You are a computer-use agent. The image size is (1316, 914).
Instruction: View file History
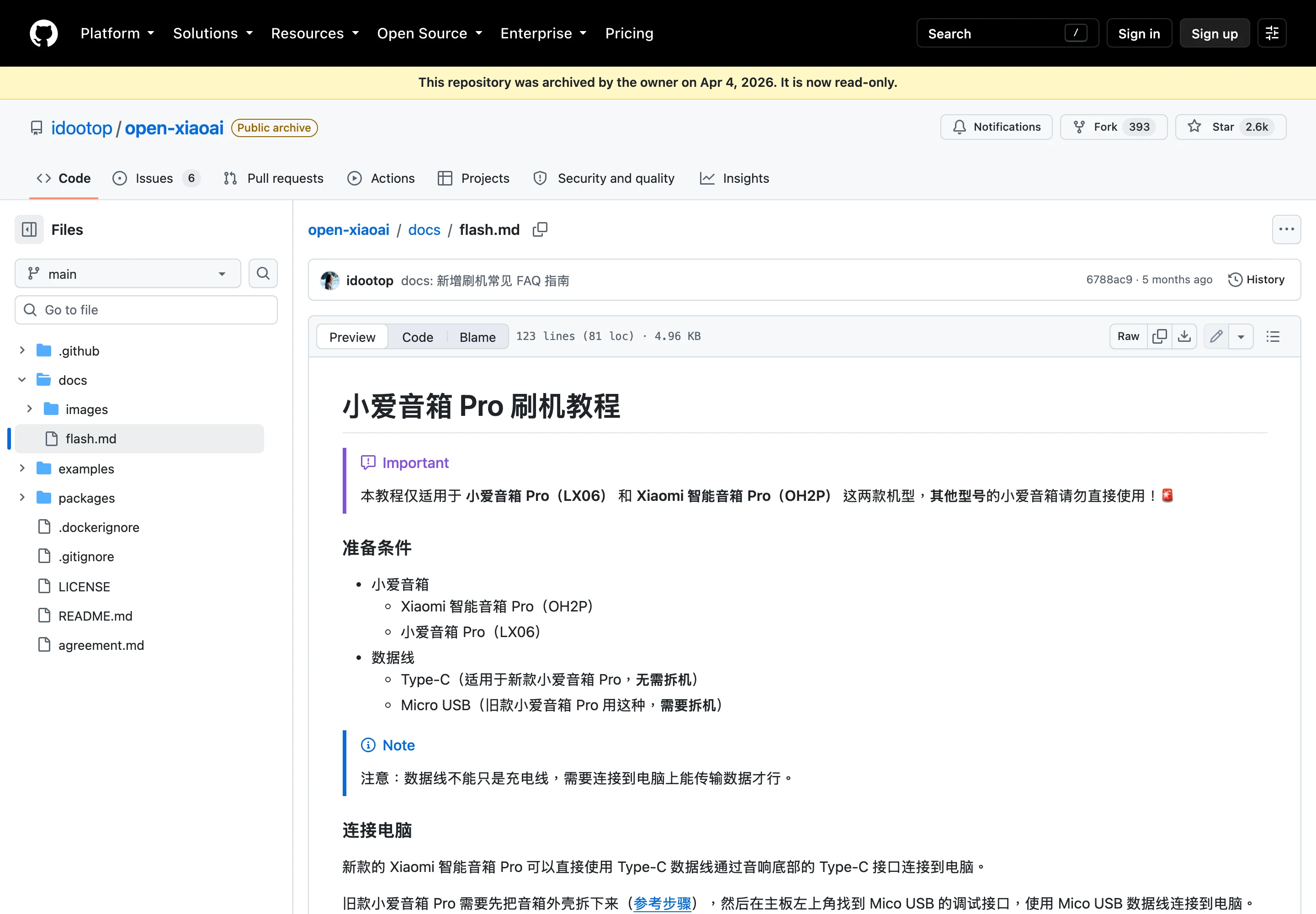pos(1257,280)
